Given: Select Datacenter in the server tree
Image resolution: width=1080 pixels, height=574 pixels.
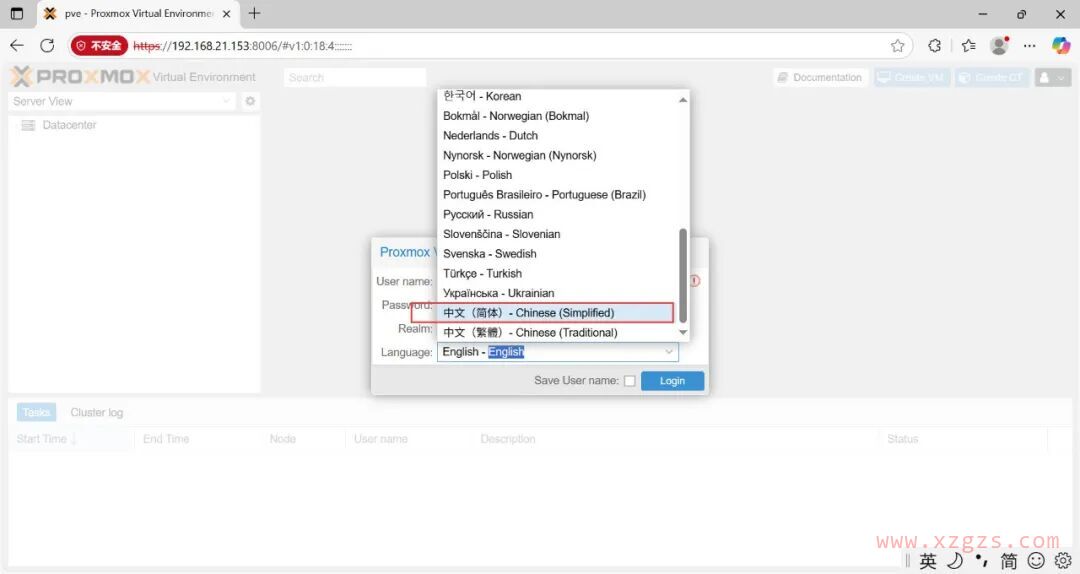Looking at the screenshot, I should tap(69, 125).
